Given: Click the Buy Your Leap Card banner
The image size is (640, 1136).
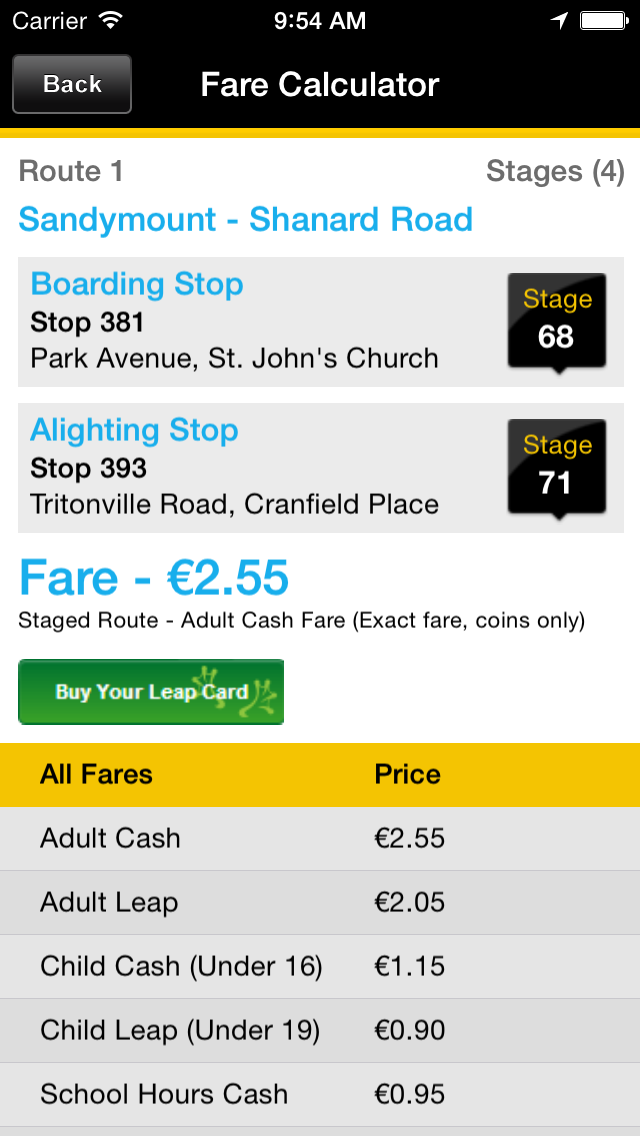Looking at the screenshot, I should (x=151, y=692).
